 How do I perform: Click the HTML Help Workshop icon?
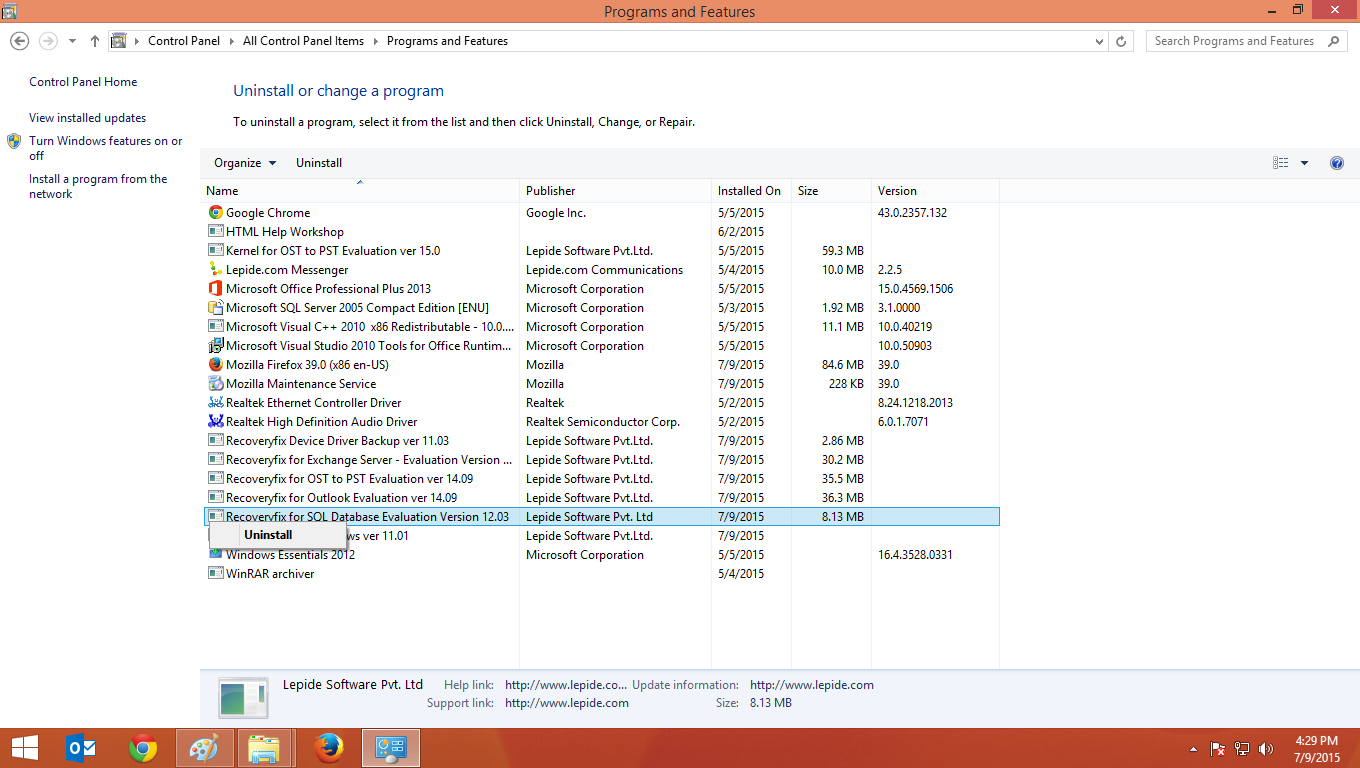(215, 231)
